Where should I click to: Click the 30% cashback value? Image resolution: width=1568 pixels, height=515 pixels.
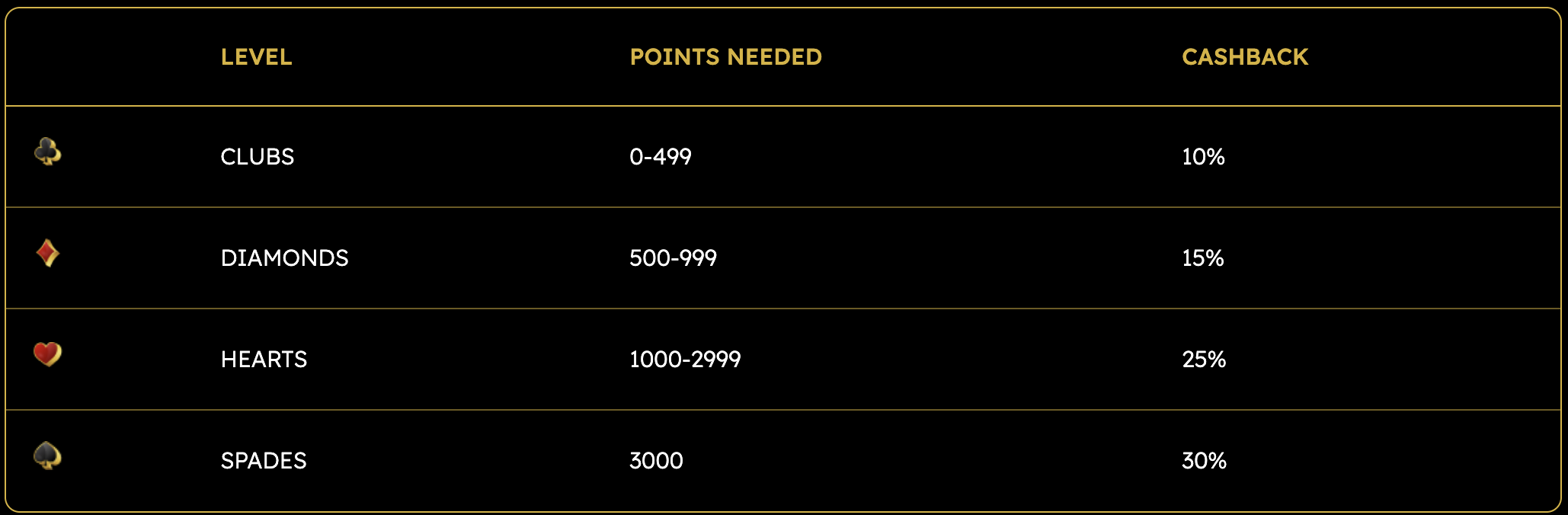tap(1204, 461)
